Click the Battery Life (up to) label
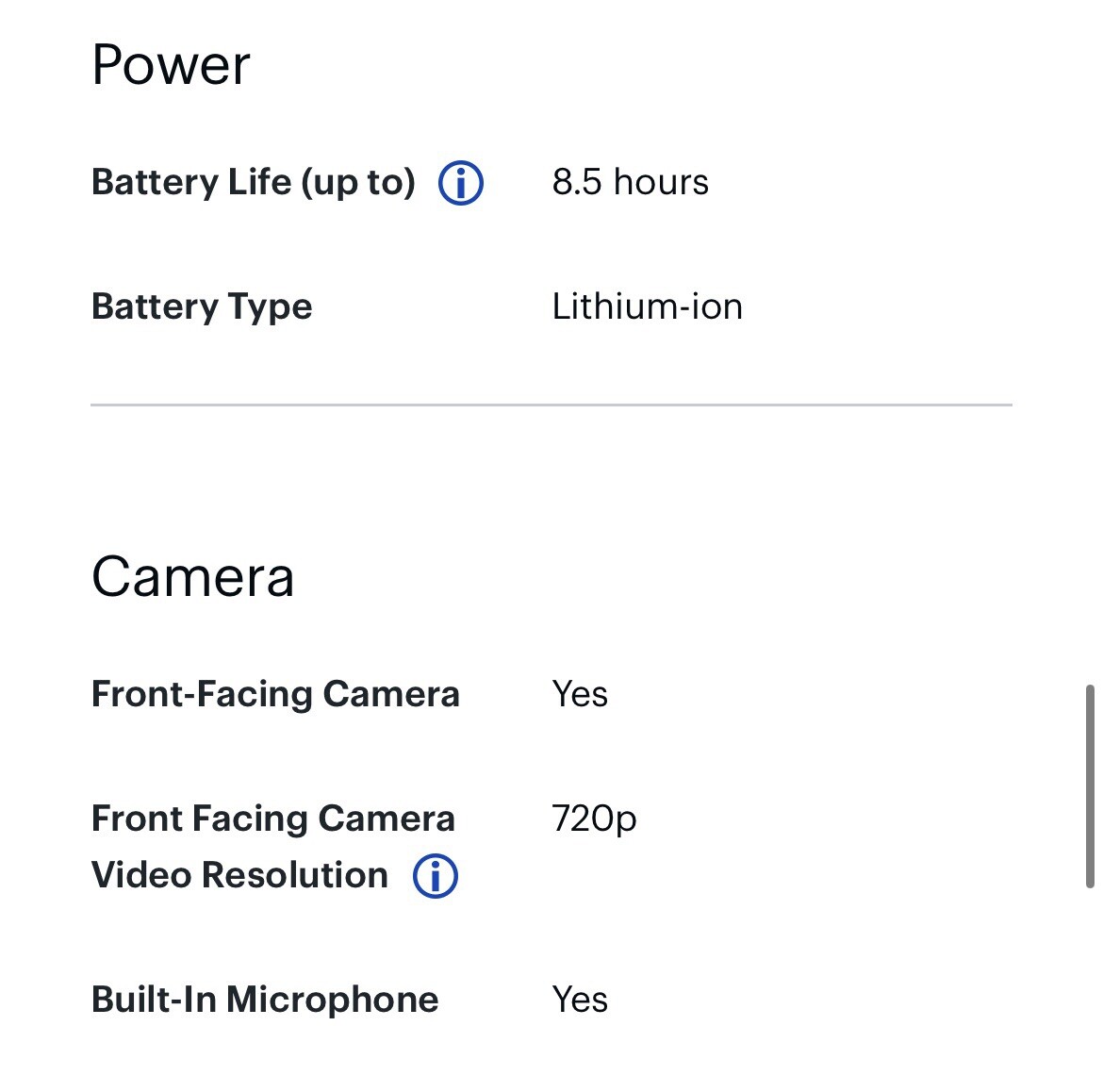Image resolution: width=1103 pixels, height=1092 pixels. click(x=254, y=182)
